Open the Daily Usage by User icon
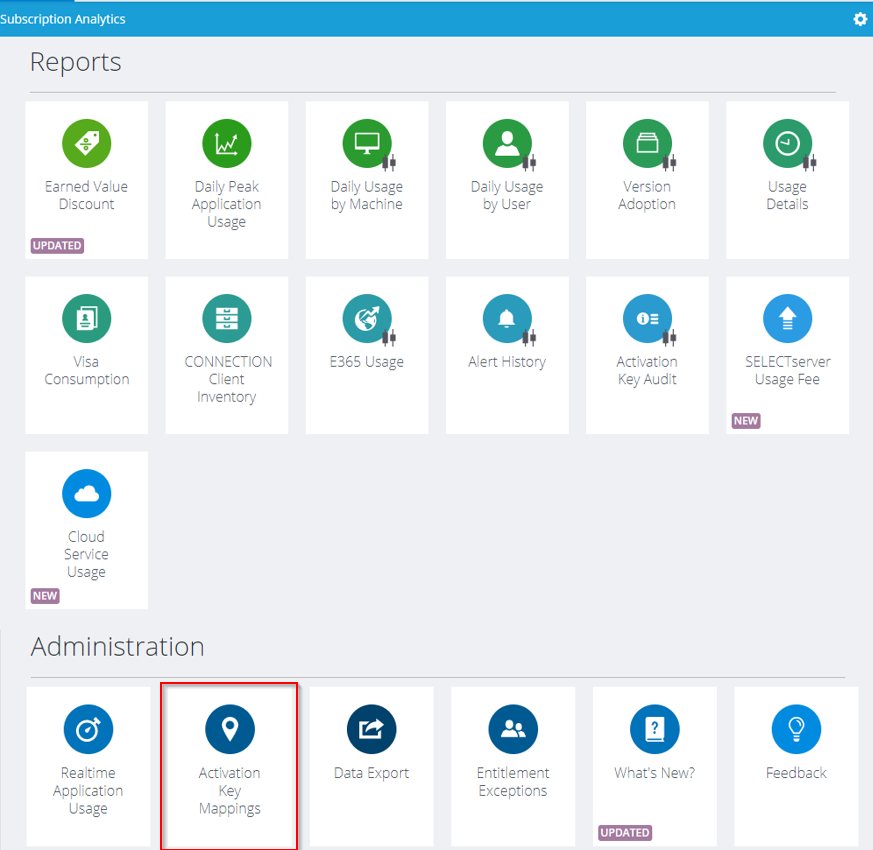Viewport: 873px width, 850px height. (507, 144)
